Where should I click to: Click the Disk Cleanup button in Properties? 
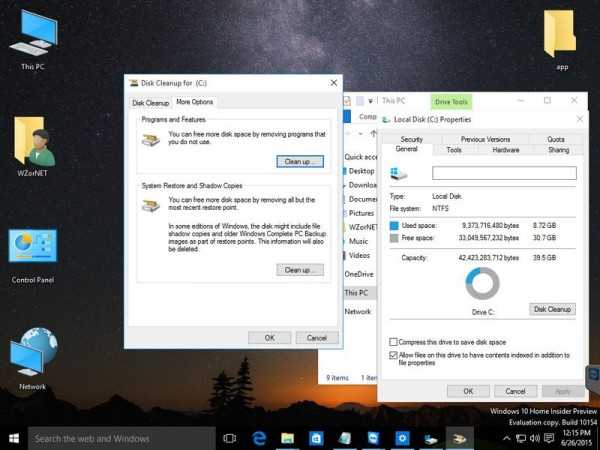tap(552, 309)
